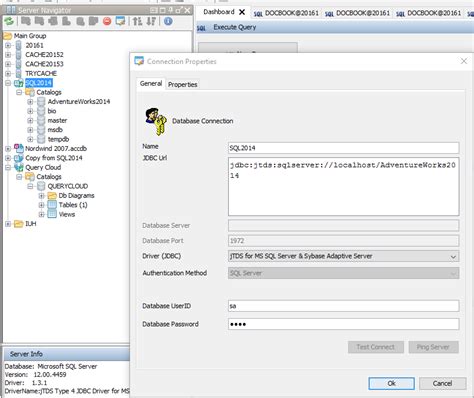
Task: Switch to the Properties tab
Action: (182, 85)
